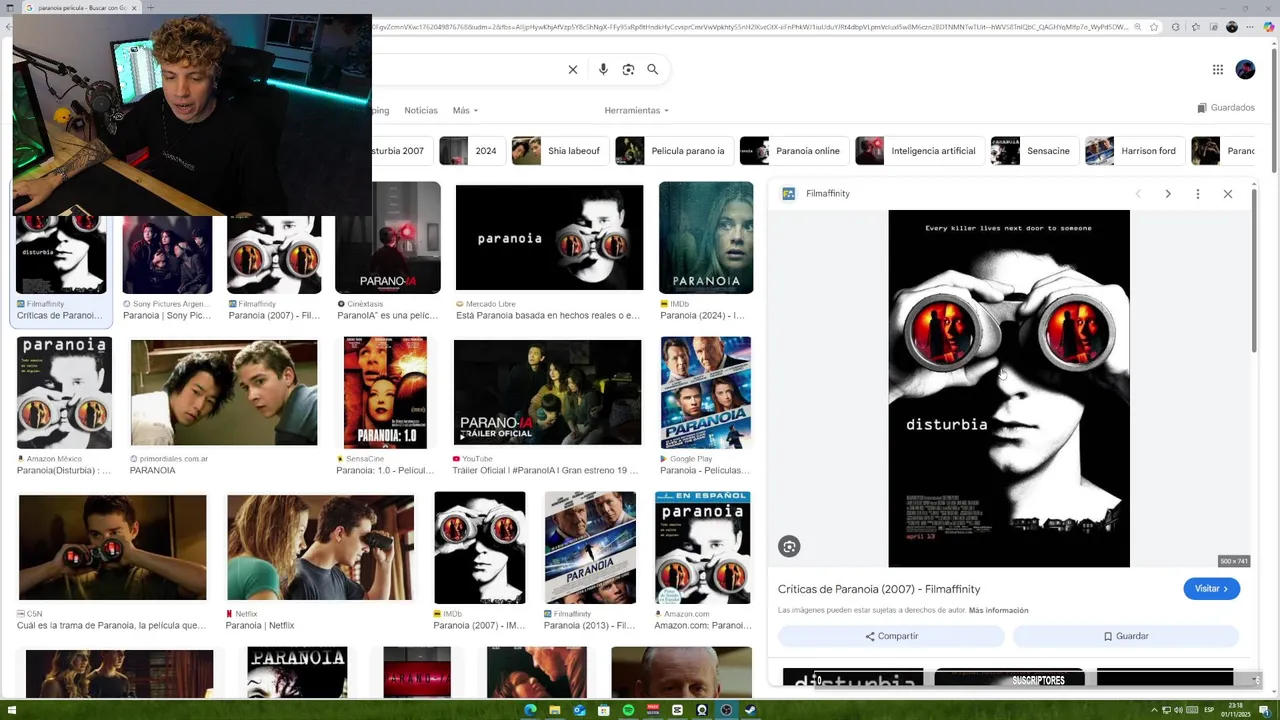Image resolution: width=1280 pixels, height=720 pixels.
Task: Go to next image in preview panel
Action: 1168,194
